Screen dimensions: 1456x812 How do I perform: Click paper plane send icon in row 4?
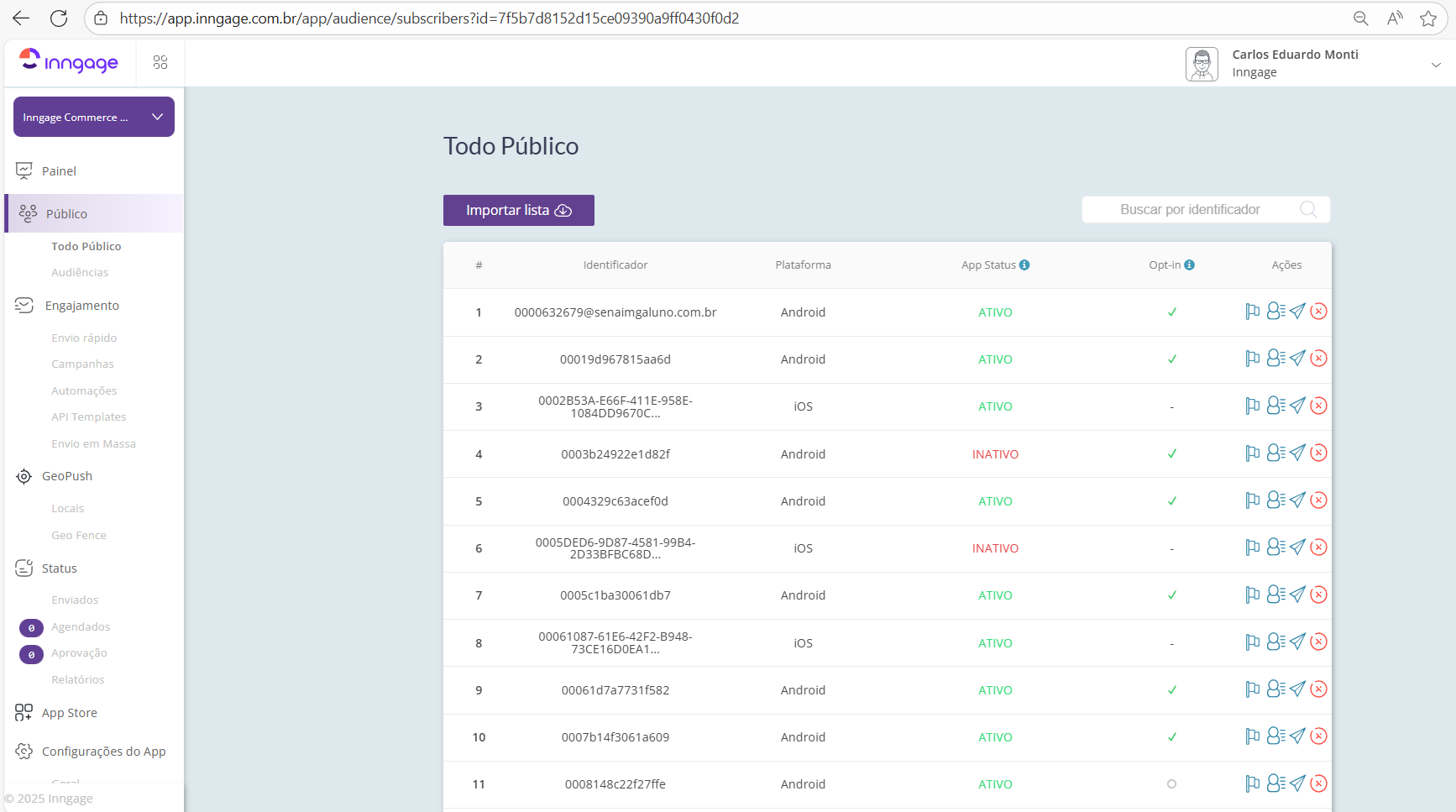point(1297,453)
